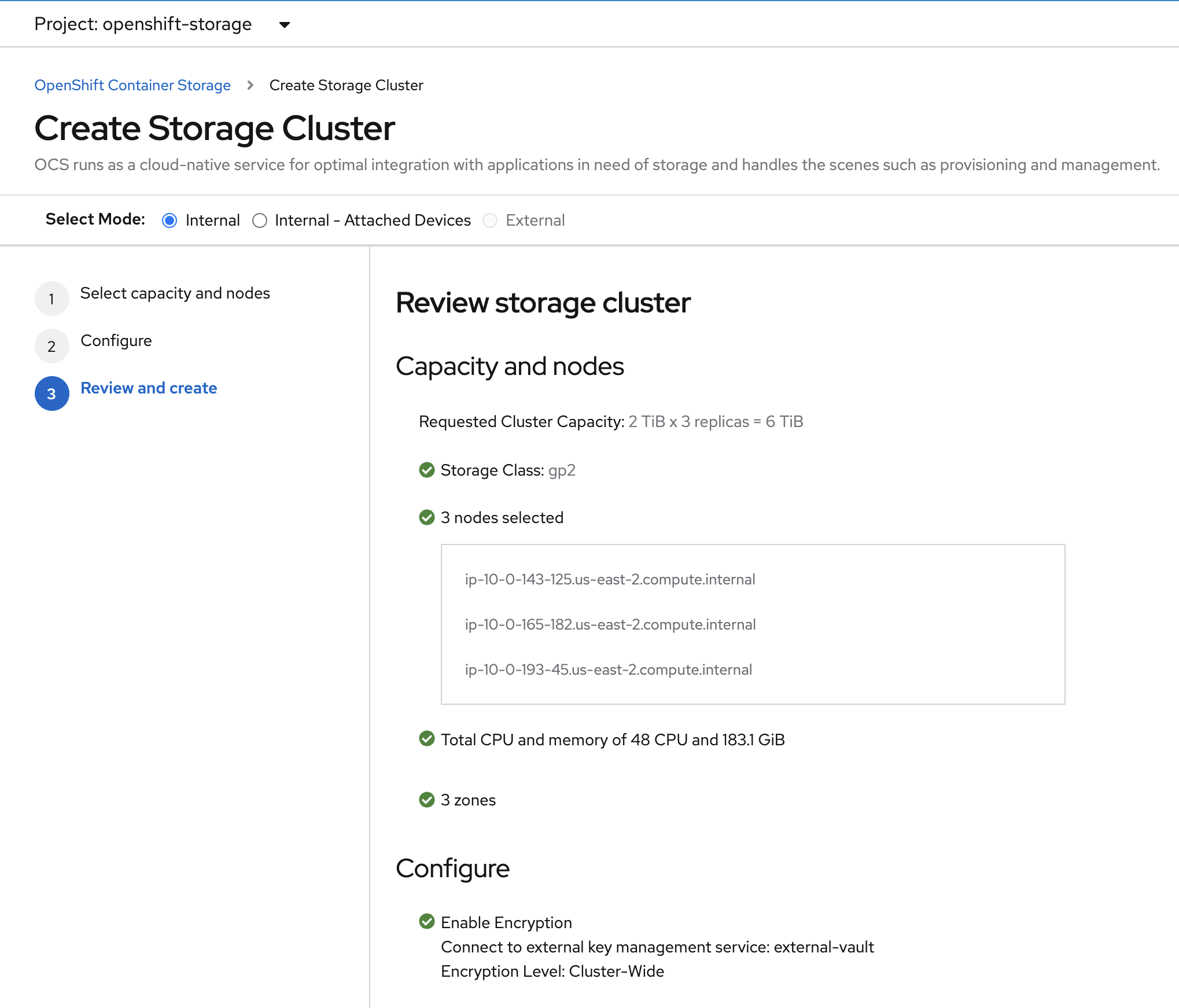Click the breadcrumb chevron separator
This screenshot has width=1179, height=1008.
pos(250,85)
